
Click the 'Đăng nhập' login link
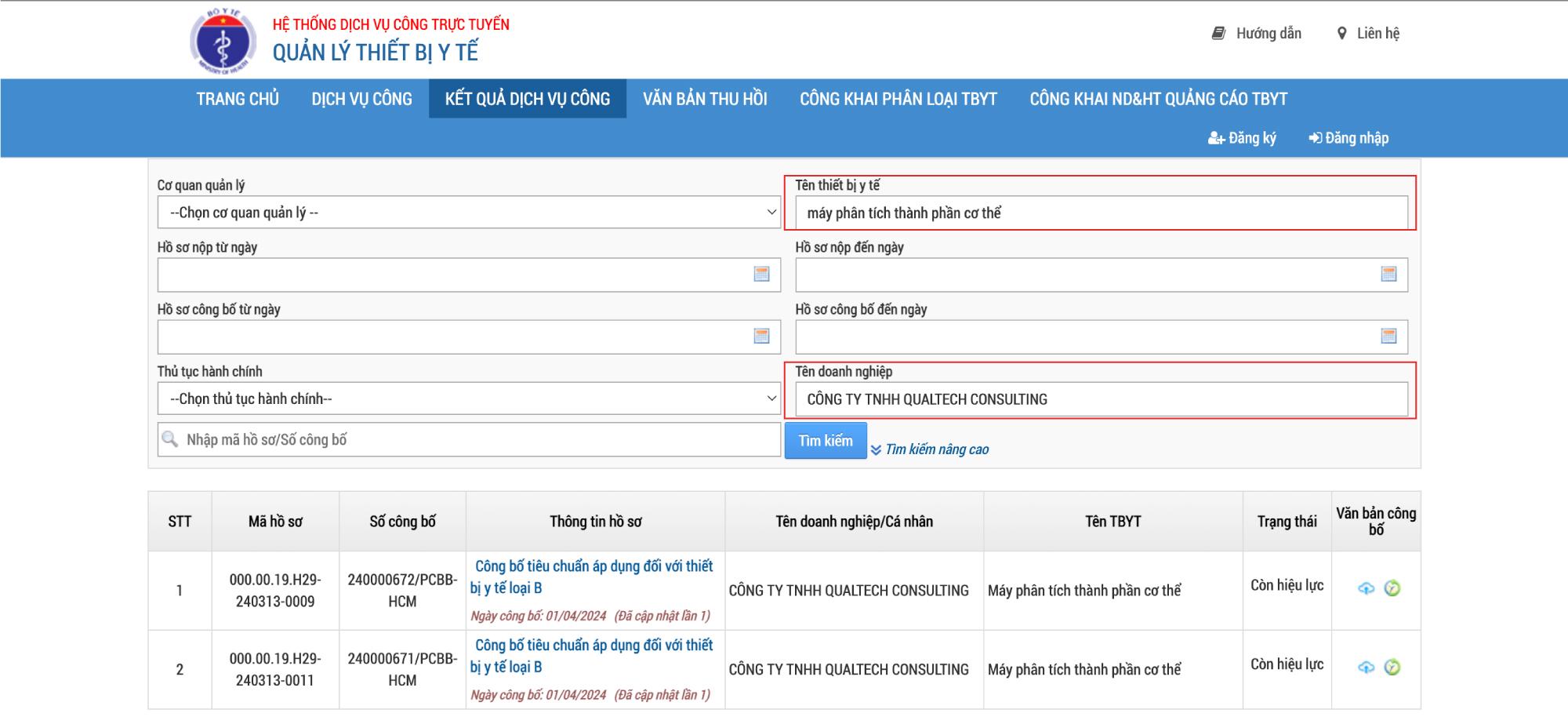tap(1348, 138)
